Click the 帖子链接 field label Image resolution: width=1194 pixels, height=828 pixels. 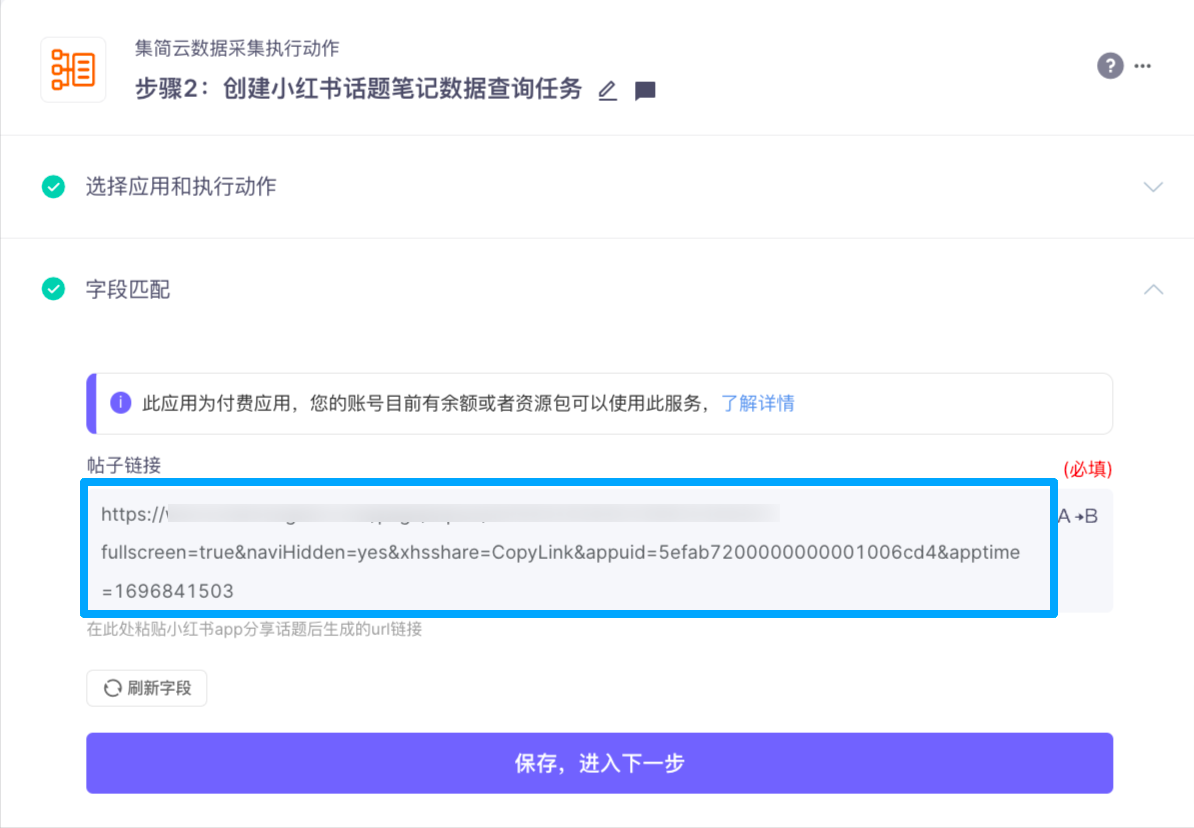click(124, 465)
